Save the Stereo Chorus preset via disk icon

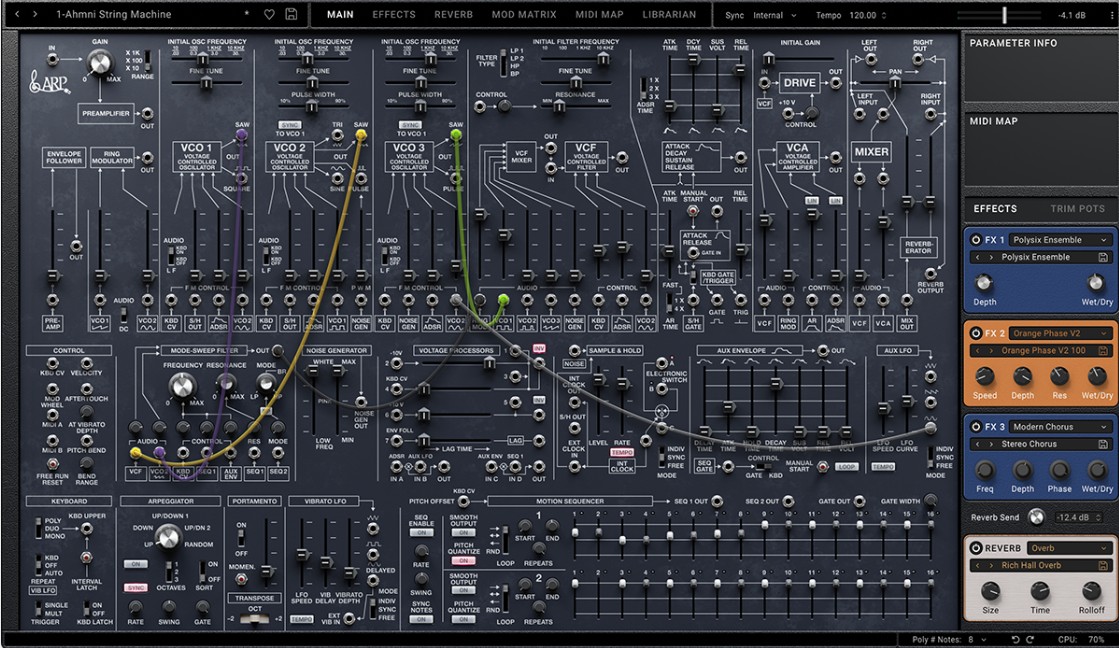(1103, 444)
